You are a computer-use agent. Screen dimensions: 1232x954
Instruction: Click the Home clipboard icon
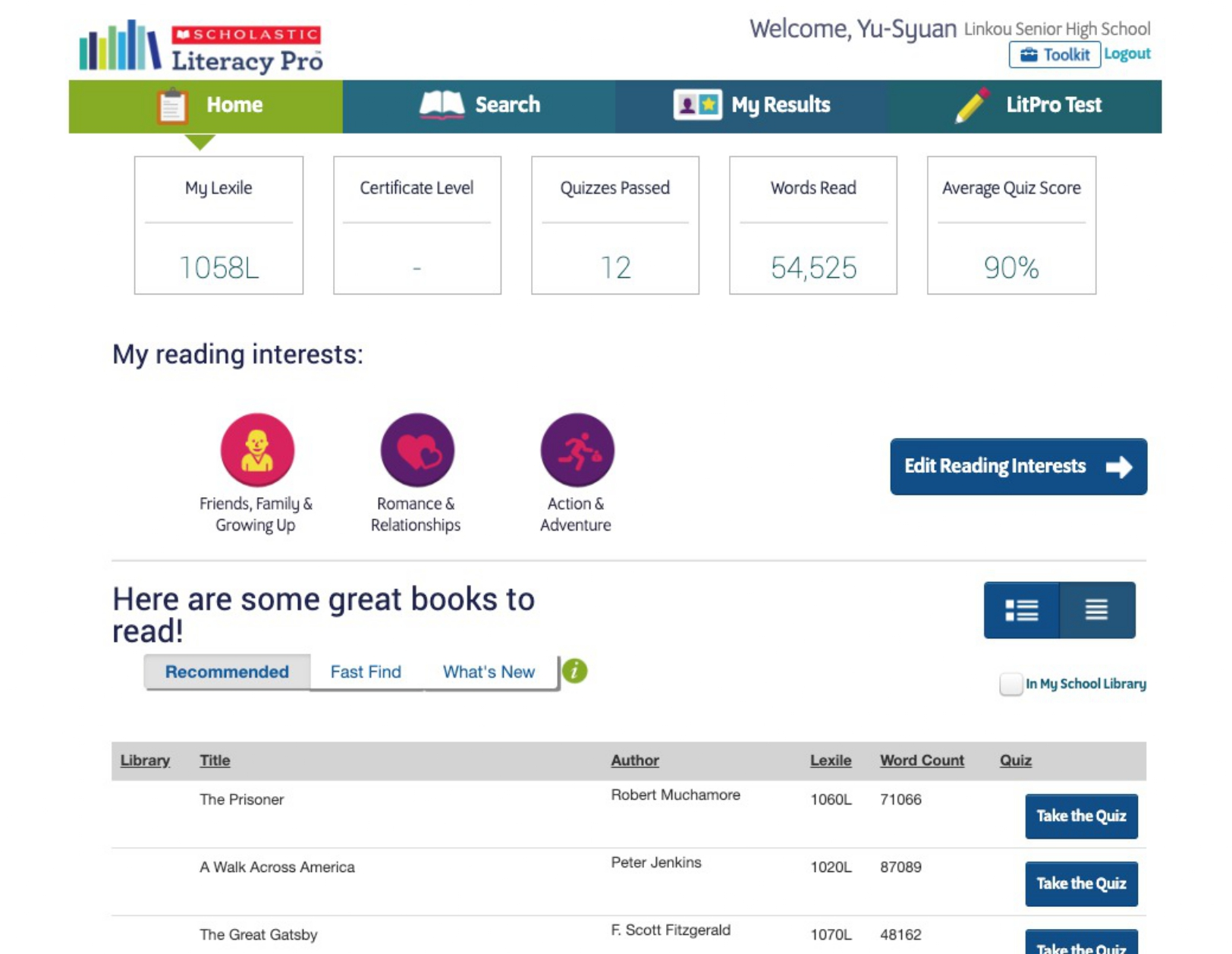click(172, 105)
